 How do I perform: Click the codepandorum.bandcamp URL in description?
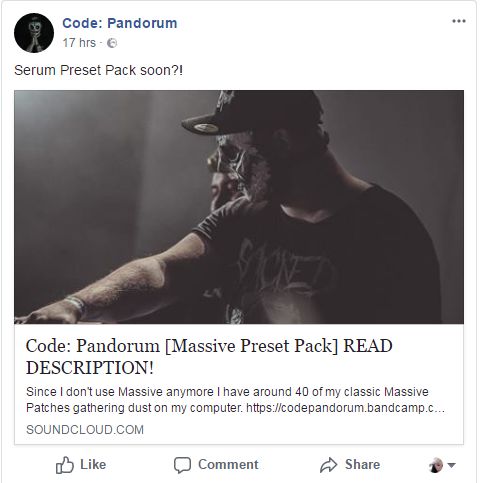(x=345, y=408)
